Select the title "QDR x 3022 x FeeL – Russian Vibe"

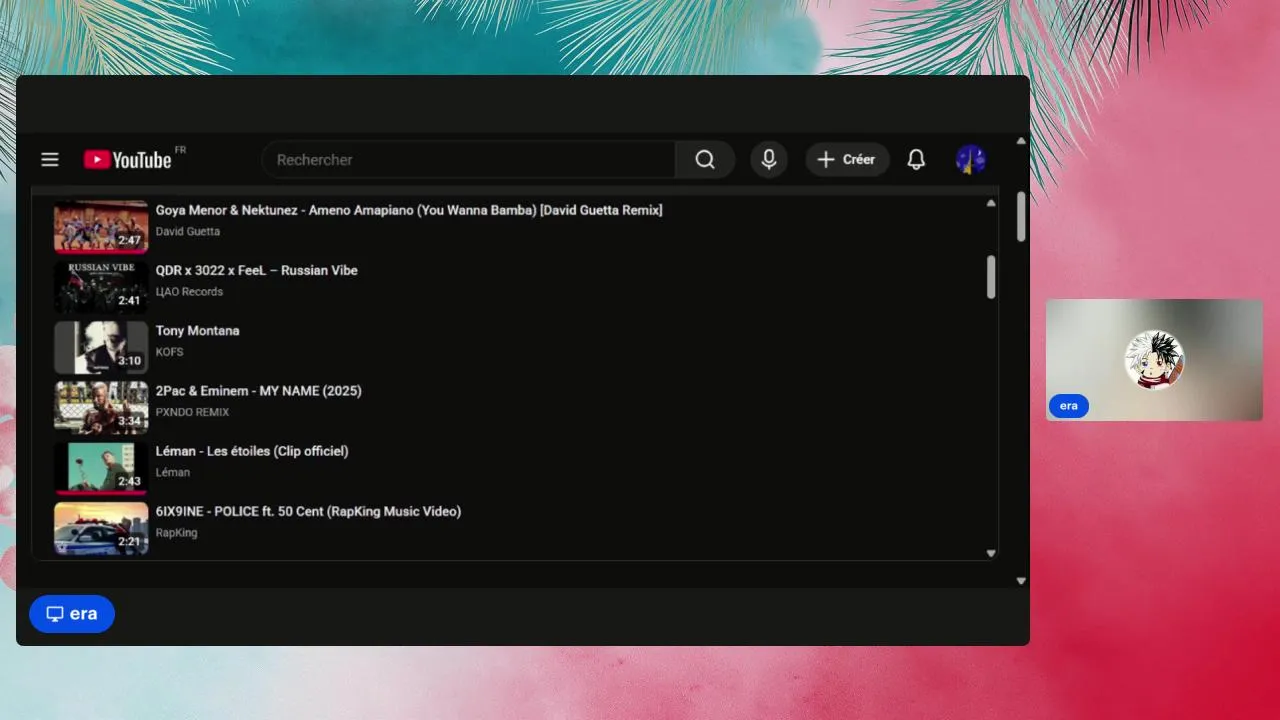click(x=256, y=270)
